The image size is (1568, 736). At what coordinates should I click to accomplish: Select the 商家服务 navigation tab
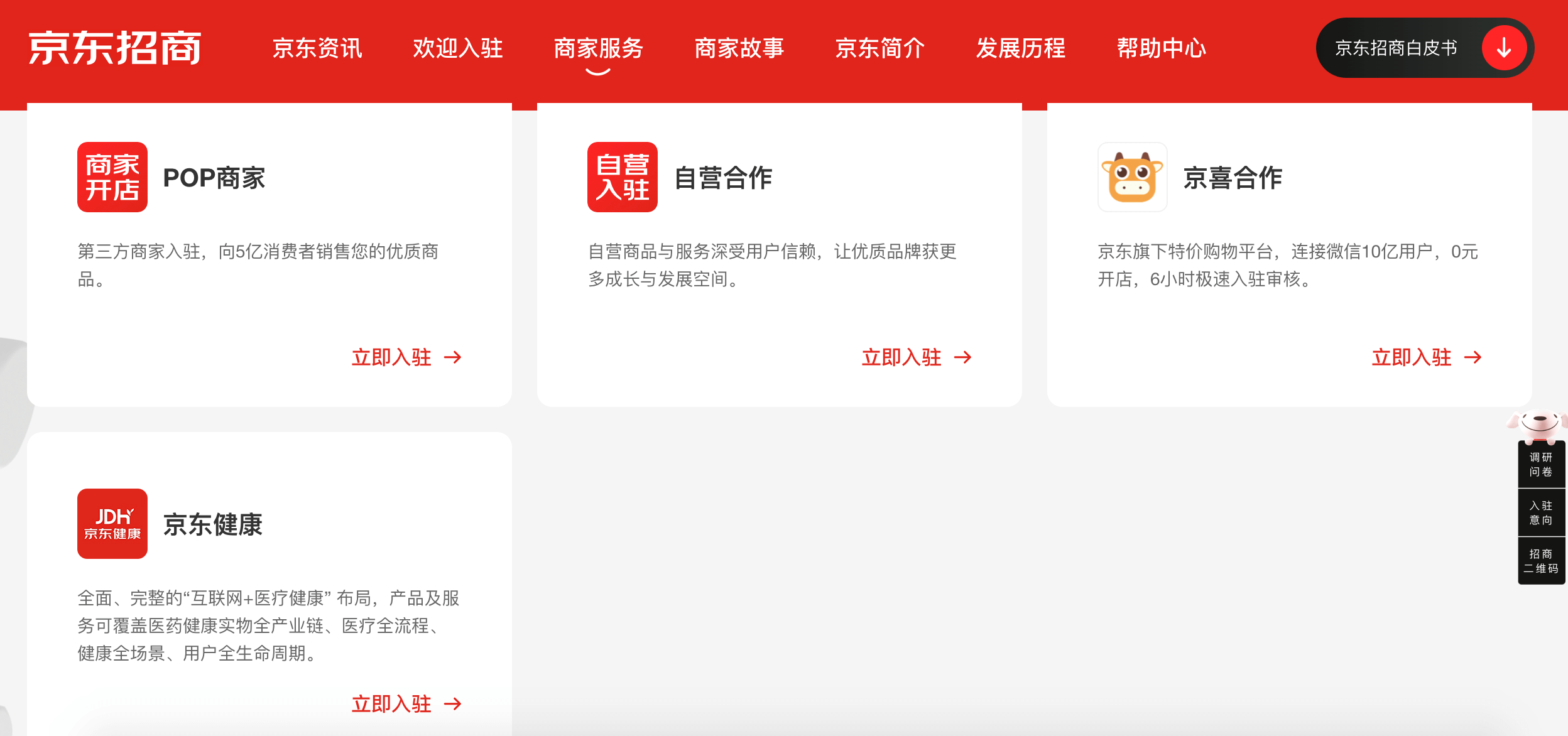[x=598, y=48]
